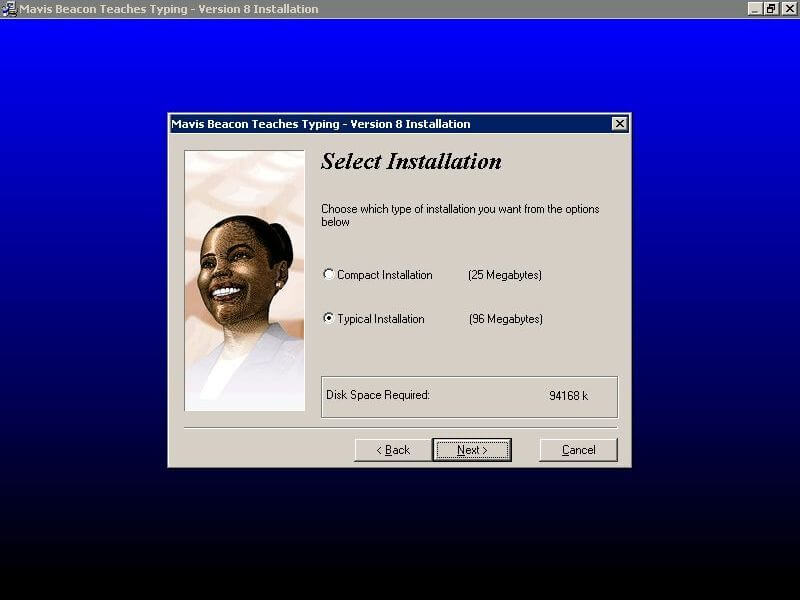Click the '(96 Megabytes)' text
Image resolution: width=800 pixels, height=600 pixels.
[x=506, y=319]
